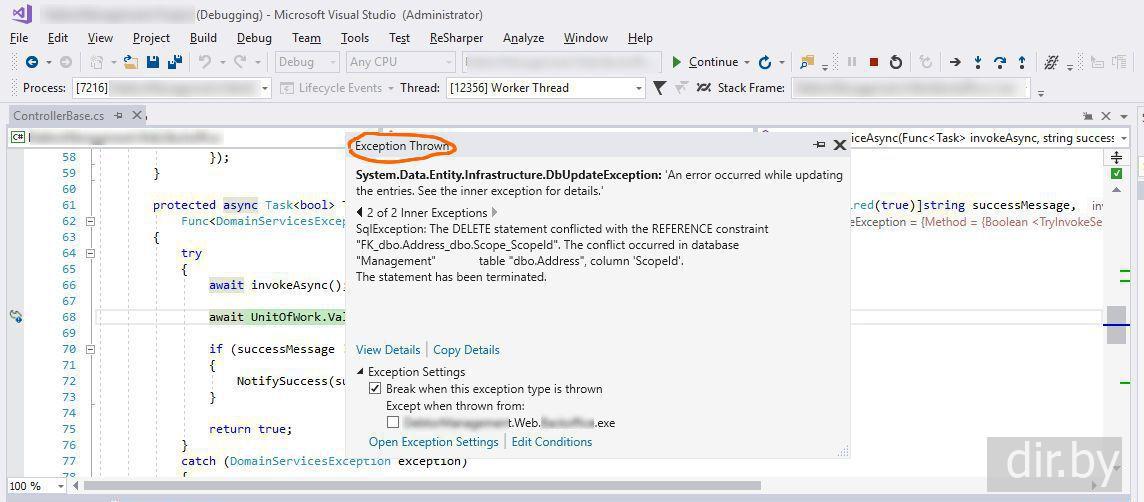The width and height of the screenshot is (1144, 502).
Task: Click the Step Over icon
Action: pos(1000,62)
